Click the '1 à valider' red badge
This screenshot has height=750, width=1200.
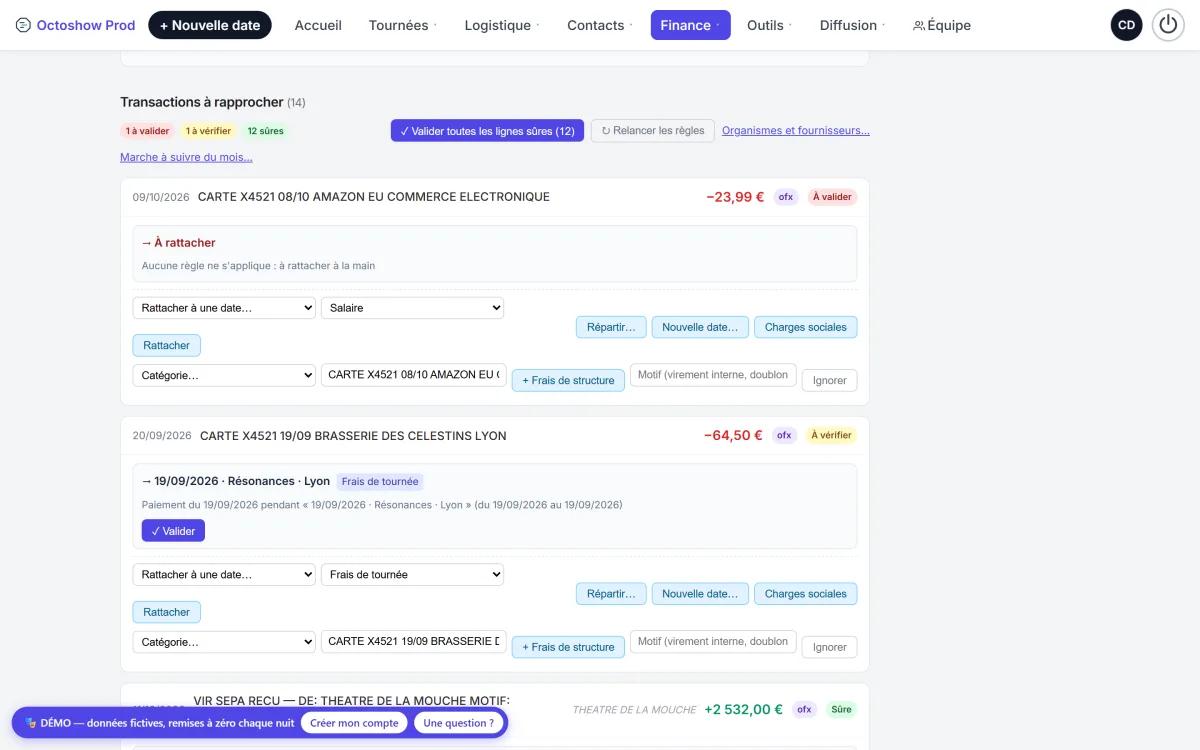(148, 131)
